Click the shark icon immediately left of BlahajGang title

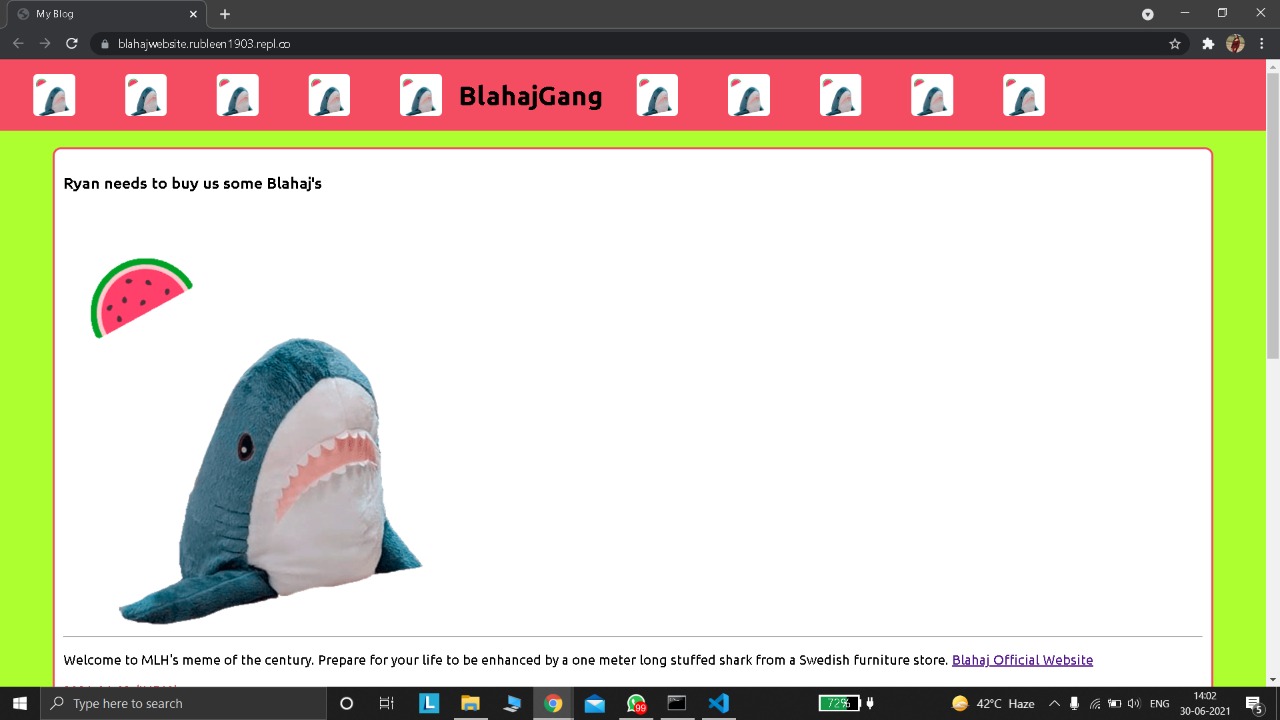[x=421, y=96]
